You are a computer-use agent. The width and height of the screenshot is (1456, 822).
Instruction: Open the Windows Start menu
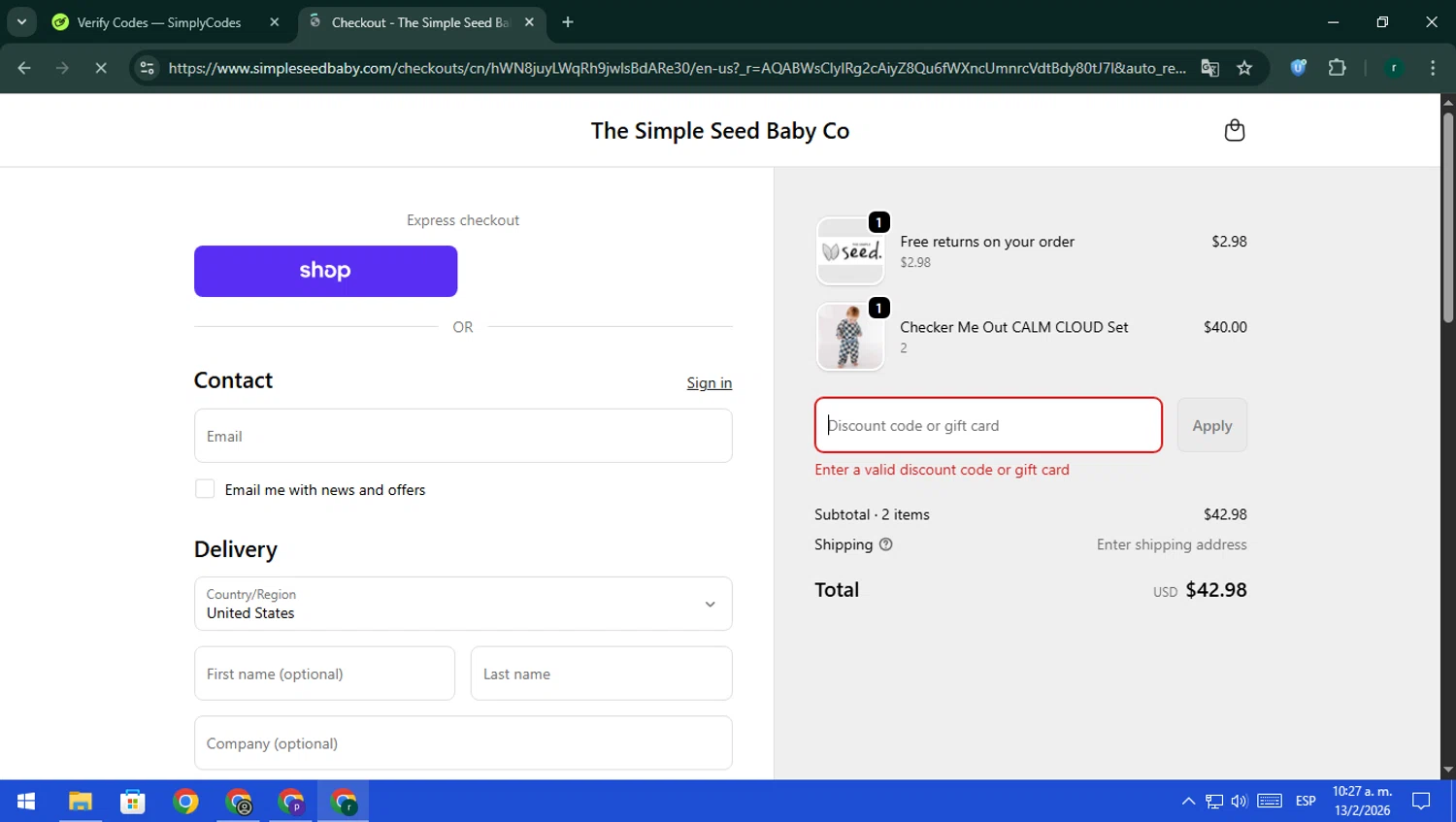click(x=26, y=801)
